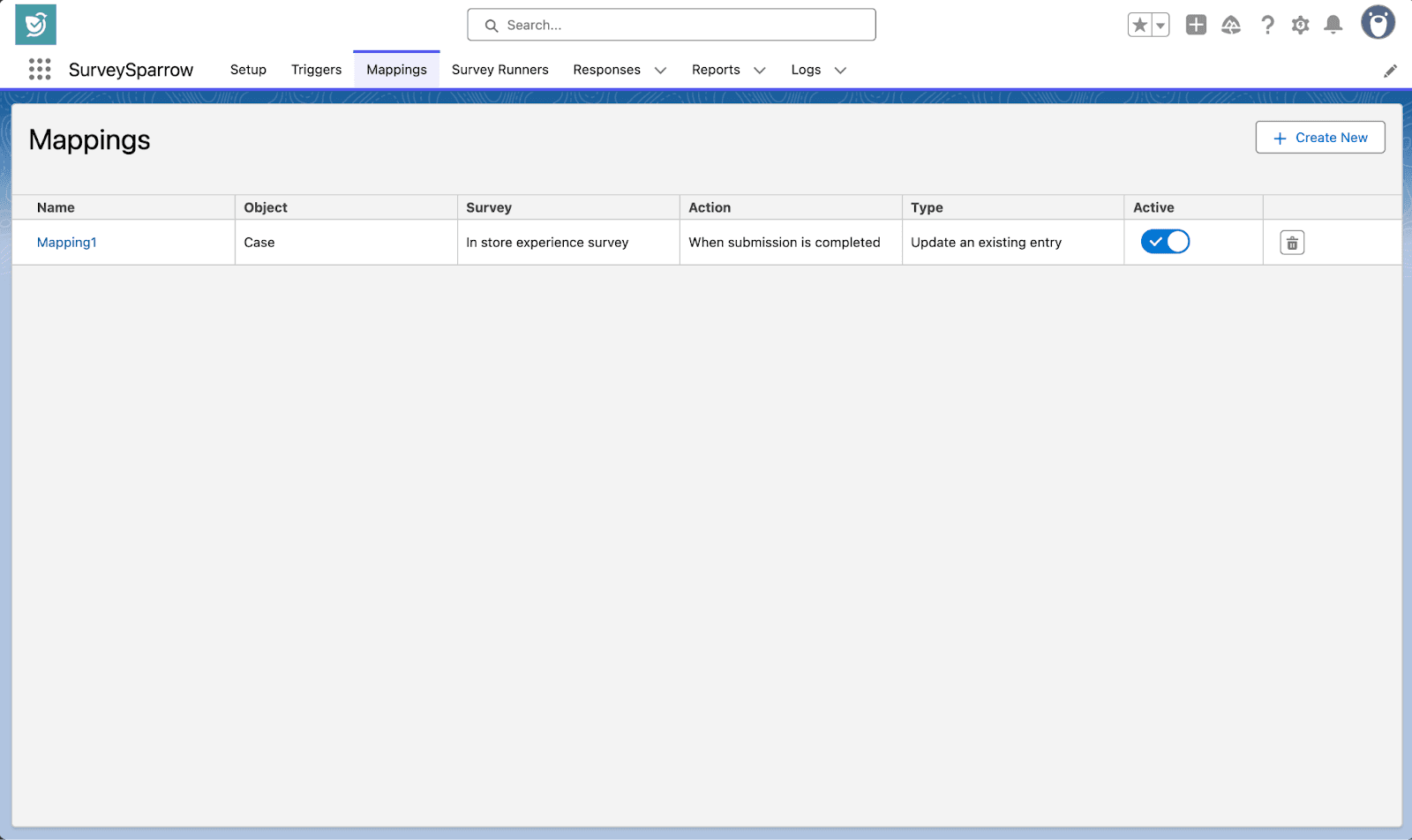Open the Global Actions plus icon
This screenshot has height=840, width=1412.
[1196, 26]
